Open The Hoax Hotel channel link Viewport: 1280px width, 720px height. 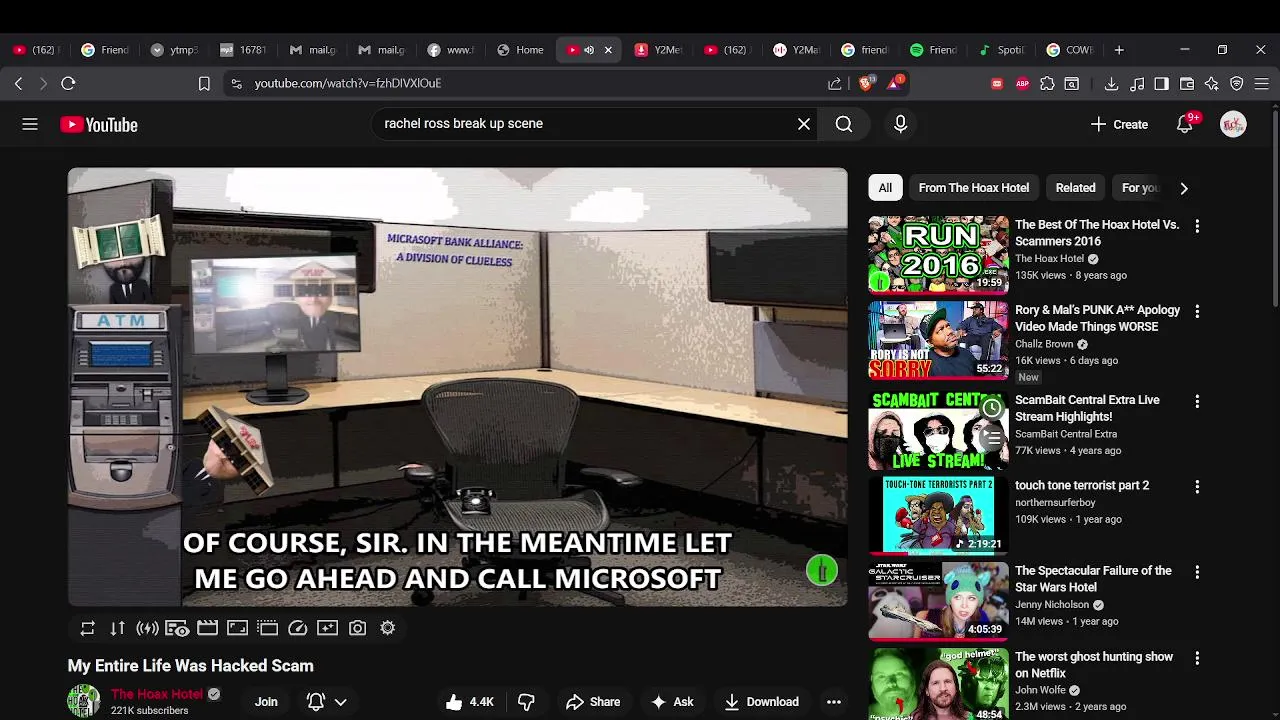click(x=157, y=694)
